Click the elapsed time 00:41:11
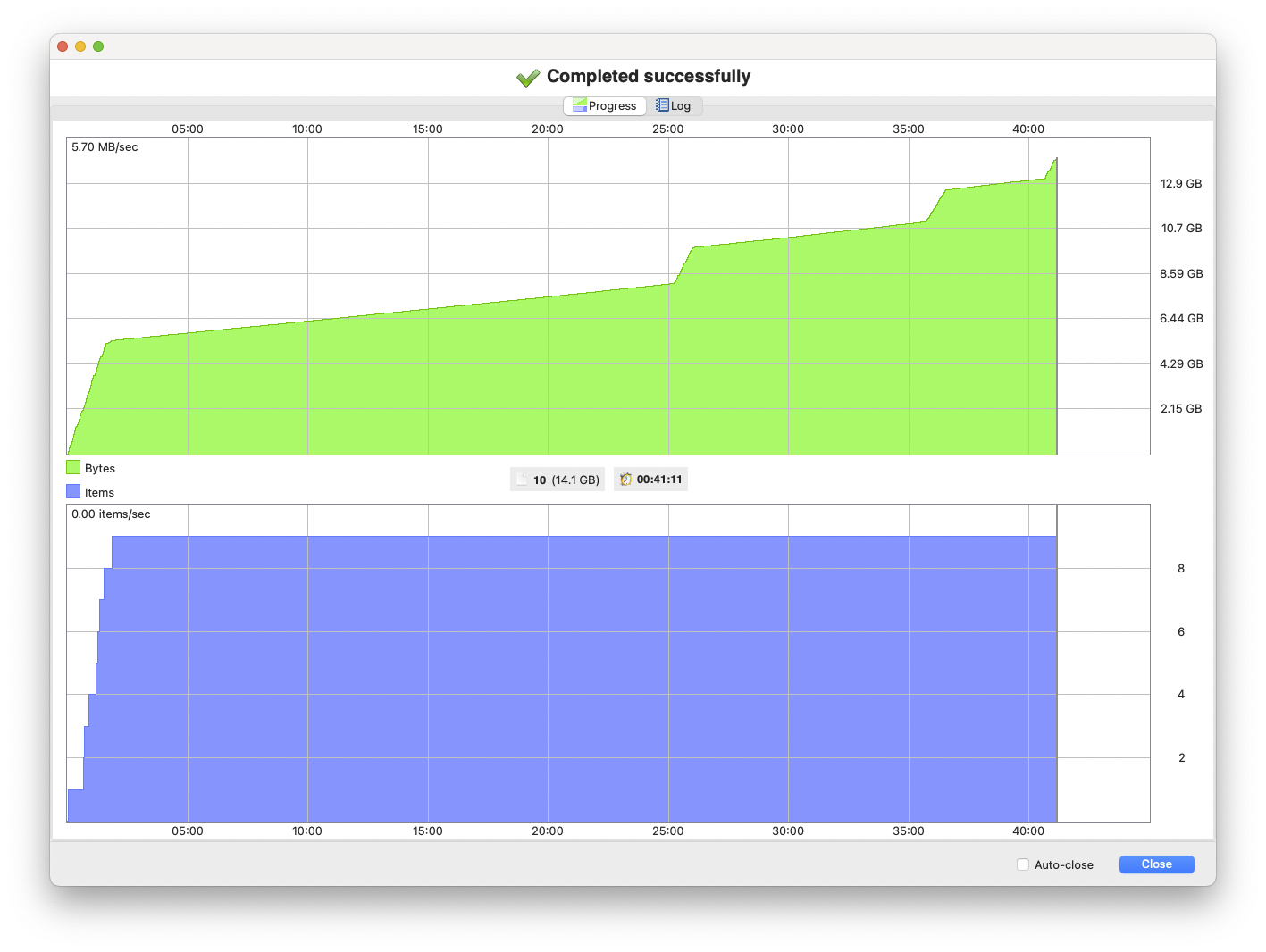This screenshot has width=1266, height=952. pyautogui.click(x=659, y=480)
